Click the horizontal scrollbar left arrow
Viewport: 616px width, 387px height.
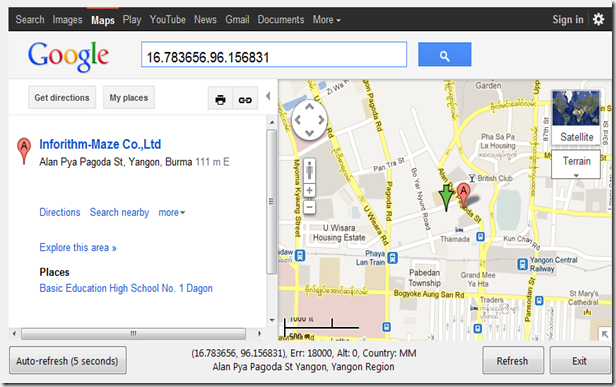pos(15,334)
